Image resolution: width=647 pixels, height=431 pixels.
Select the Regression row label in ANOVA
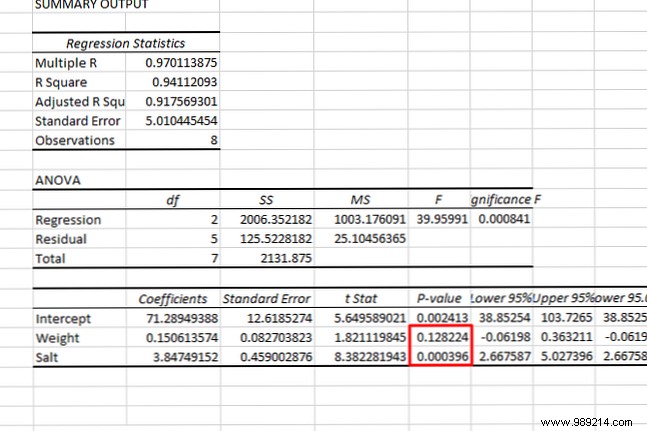pos(68,220)
